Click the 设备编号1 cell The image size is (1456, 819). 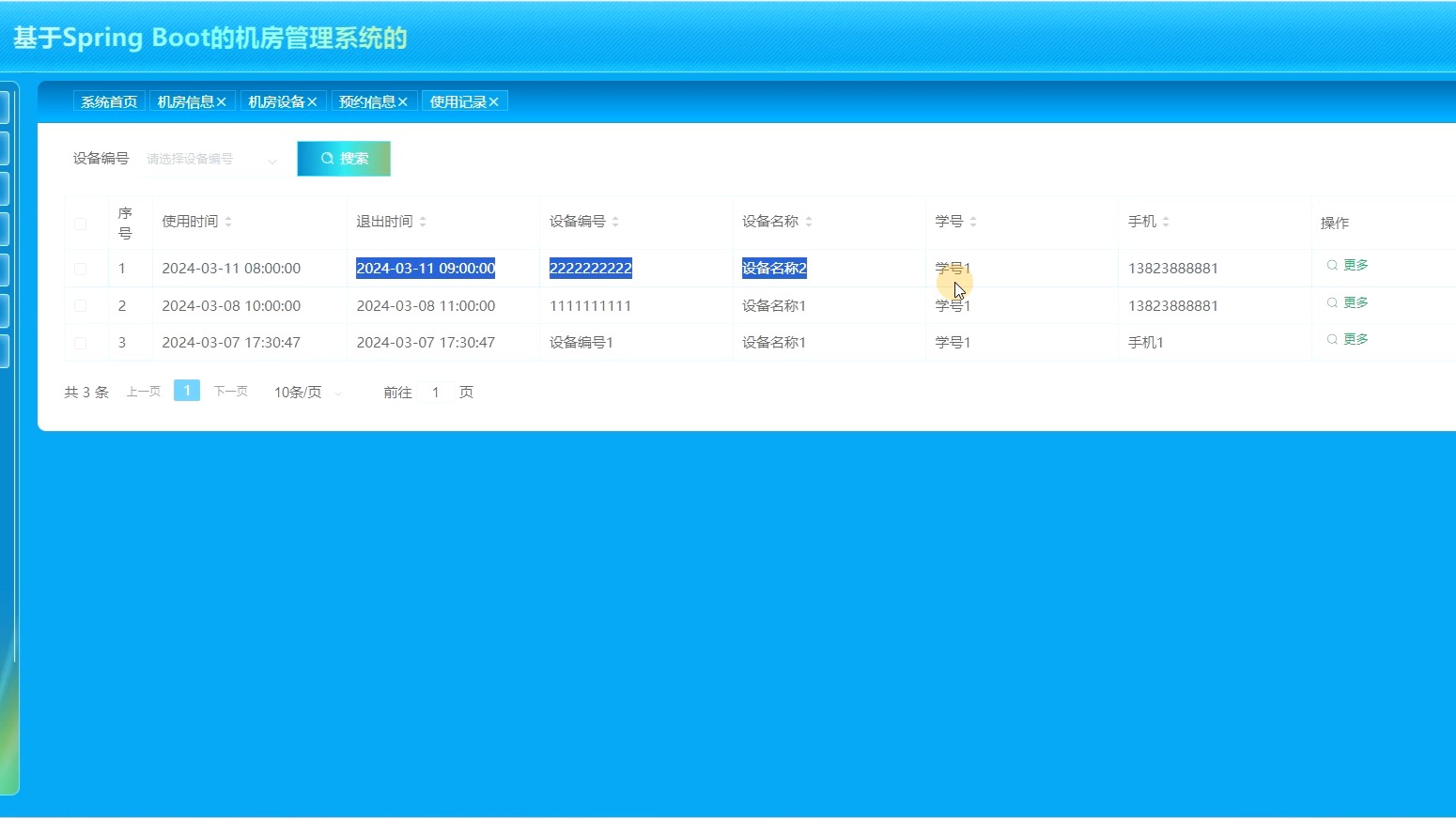click(x=581, y=343)
